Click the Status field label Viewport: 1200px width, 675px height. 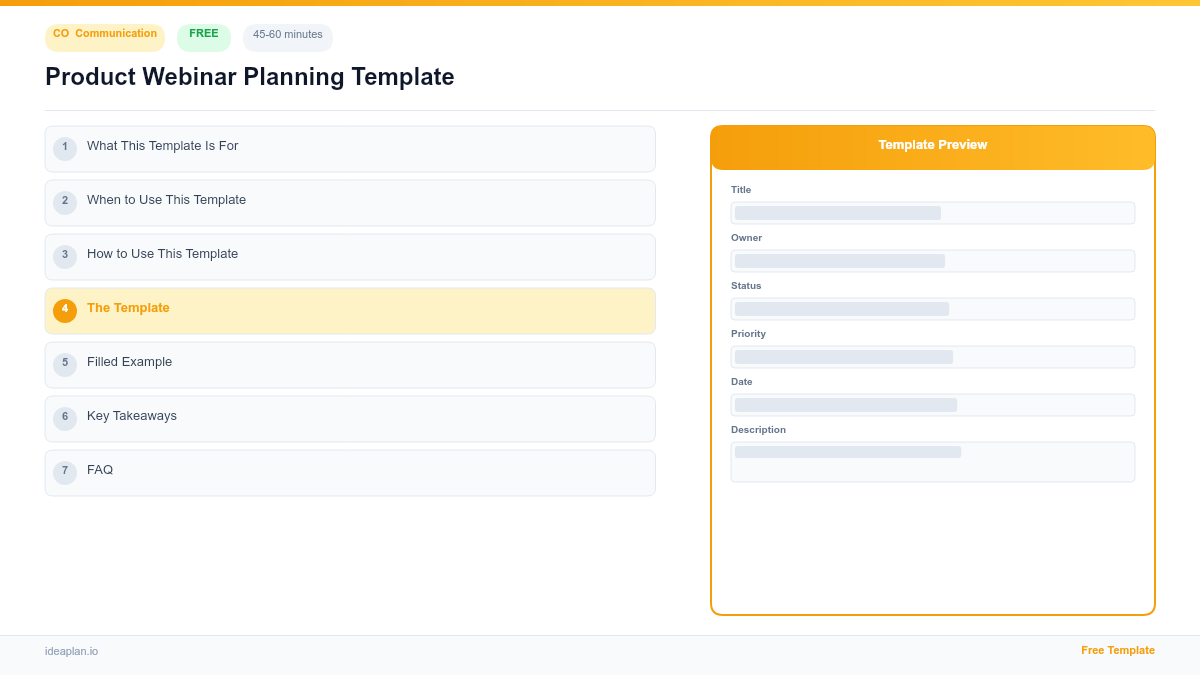(746, 286)
